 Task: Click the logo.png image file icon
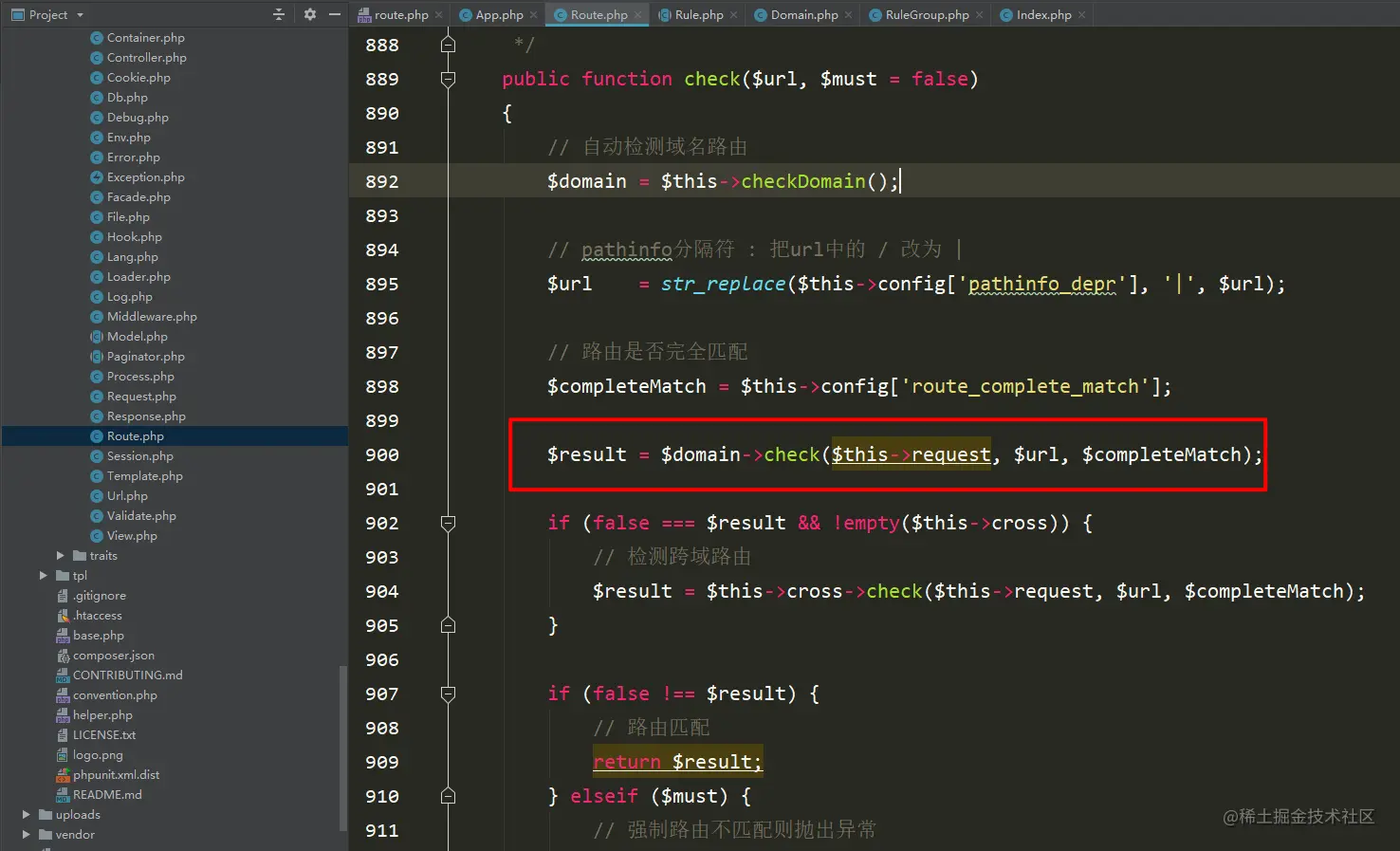pos(63,755)
